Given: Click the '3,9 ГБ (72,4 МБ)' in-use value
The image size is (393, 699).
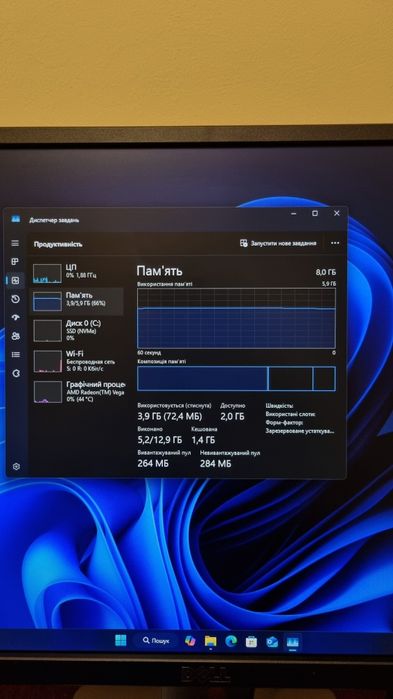Looking at the screenshot, I should coord(169,416).
